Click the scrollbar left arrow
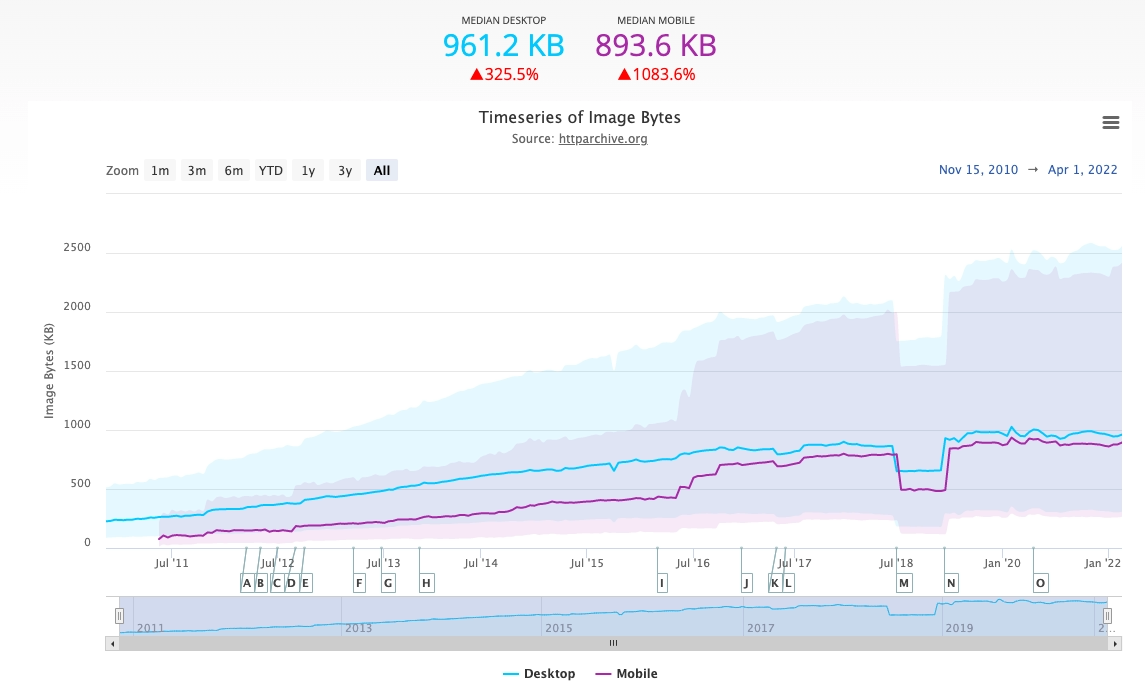Viewport: 1145px width, 694px height. click(112, 644)
